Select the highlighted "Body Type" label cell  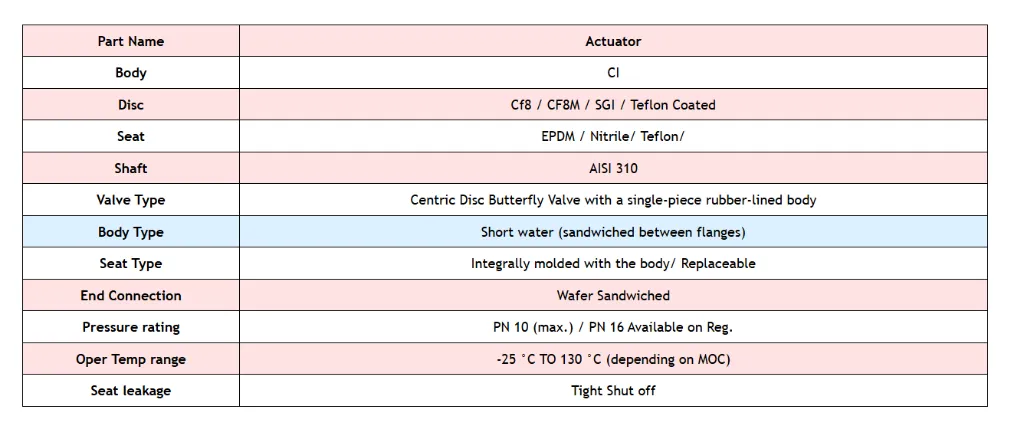[x=131, y=232]
